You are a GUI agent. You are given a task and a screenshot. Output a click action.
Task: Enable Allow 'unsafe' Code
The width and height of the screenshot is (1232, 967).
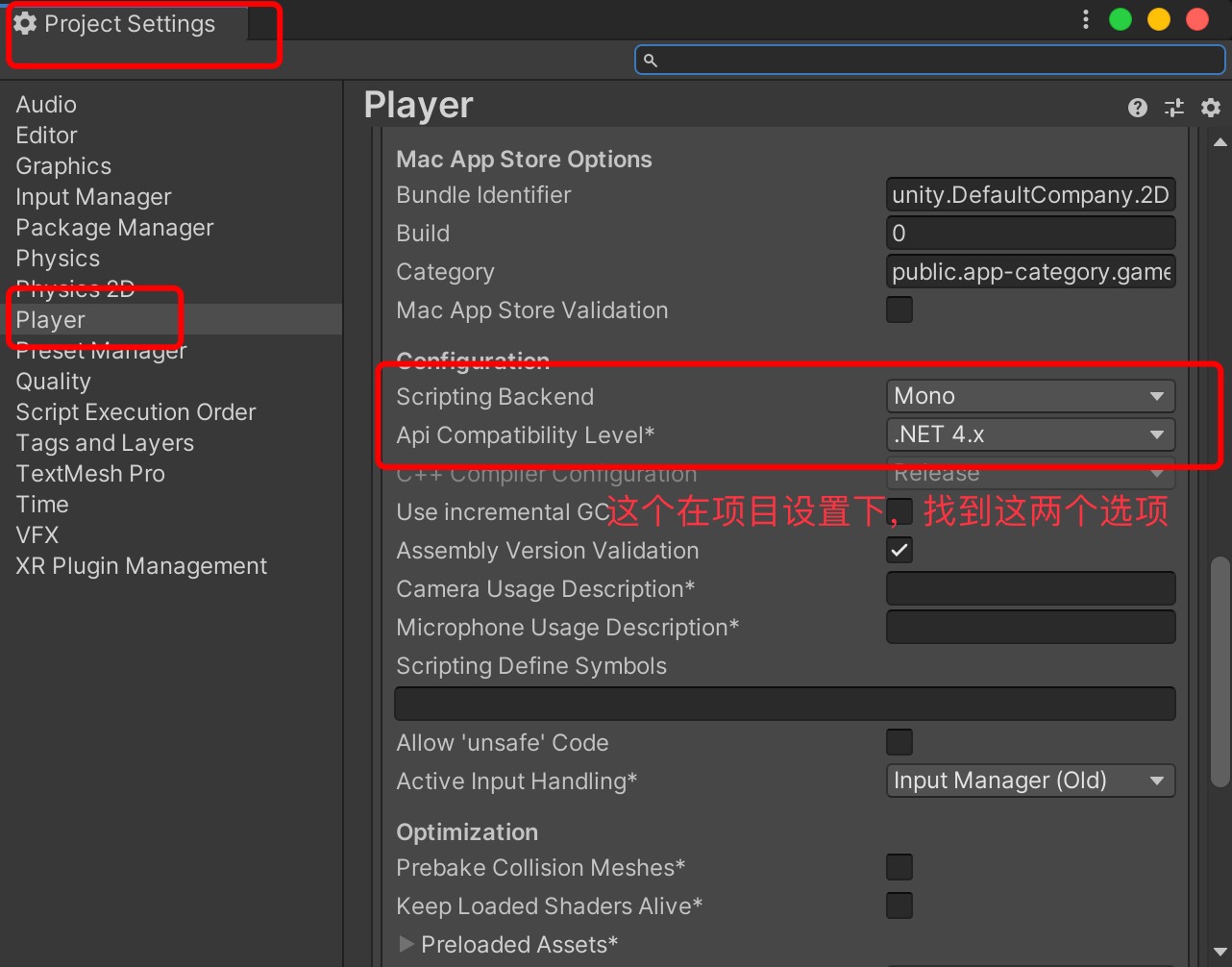[899, 741]
